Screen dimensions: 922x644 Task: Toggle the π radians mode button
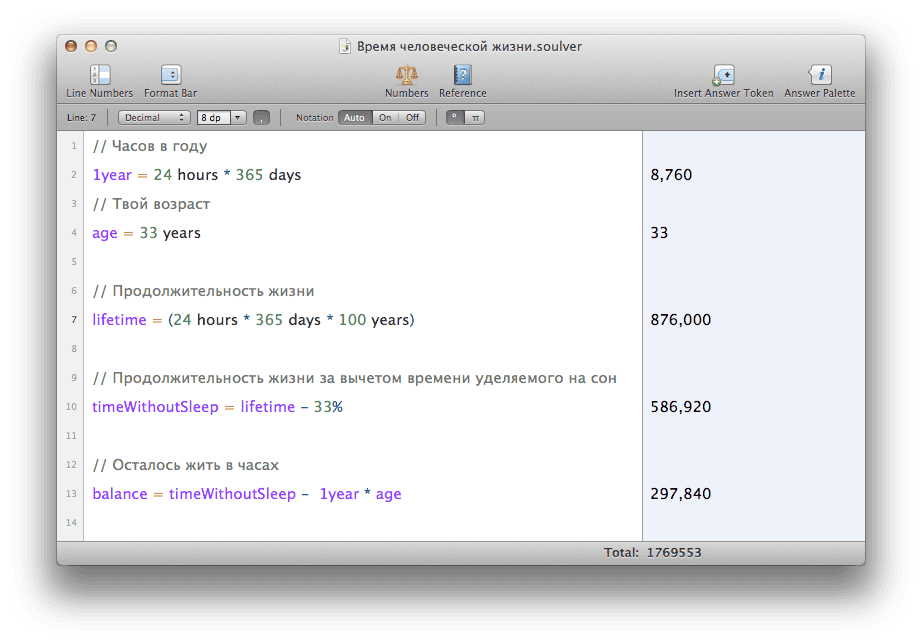[475, 118]
